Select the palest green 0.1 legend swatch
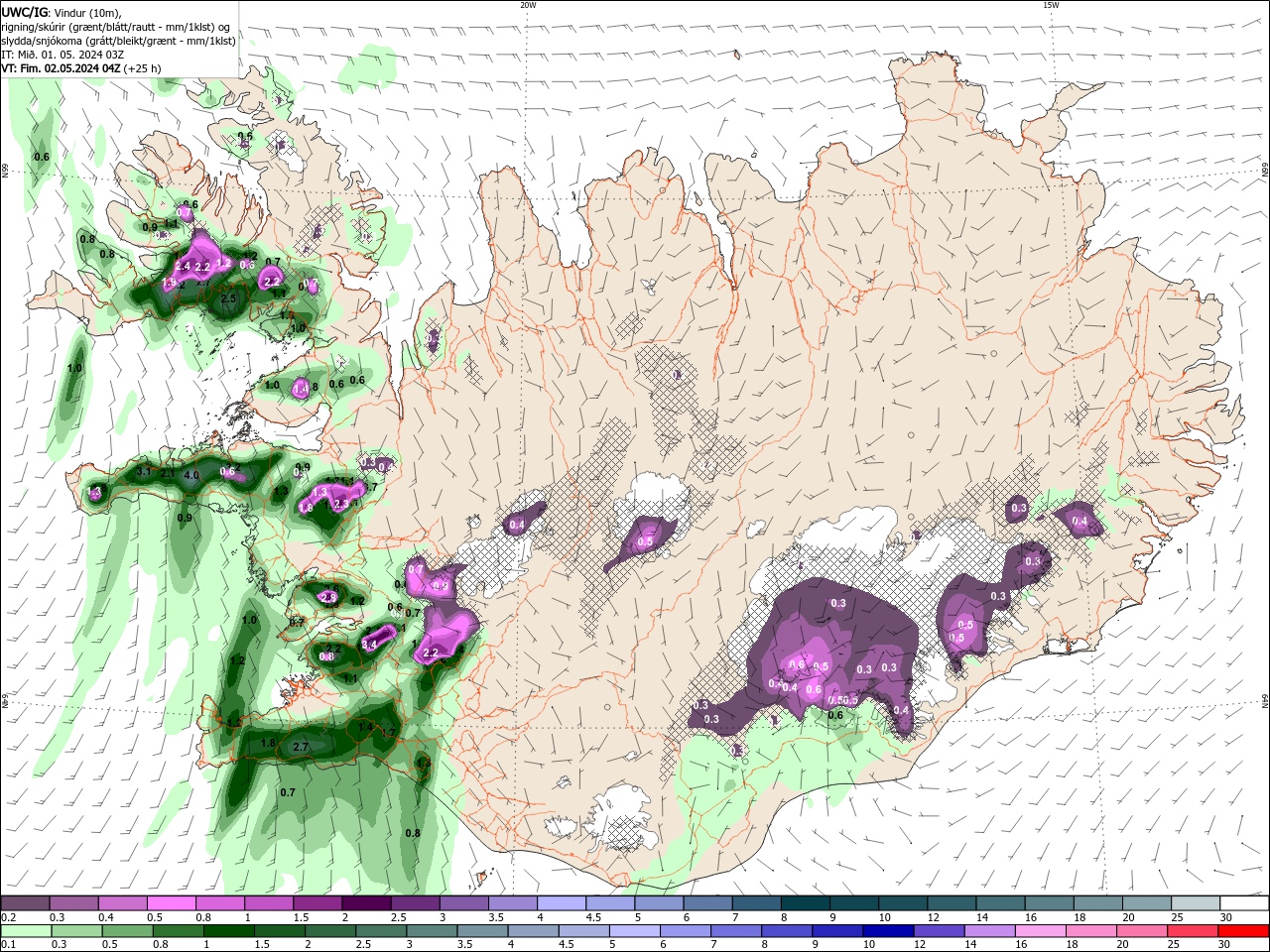This screenshot has height=952, width=1270. pyautogui.click(x=26, y=931)
